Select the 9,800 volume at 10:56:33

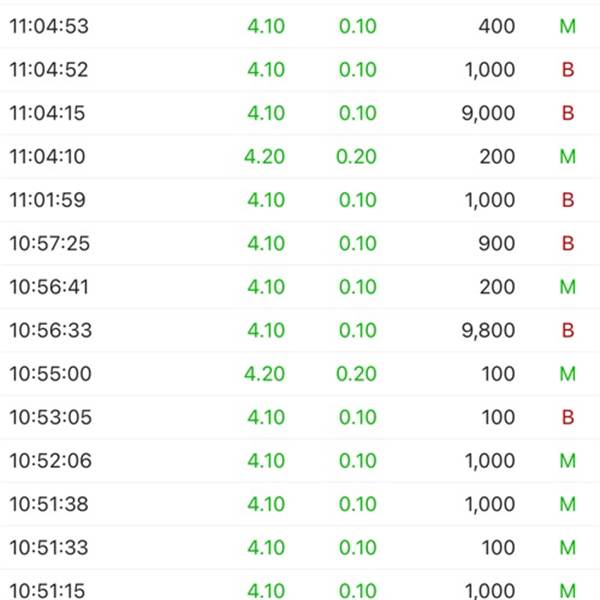pos(488,330)
